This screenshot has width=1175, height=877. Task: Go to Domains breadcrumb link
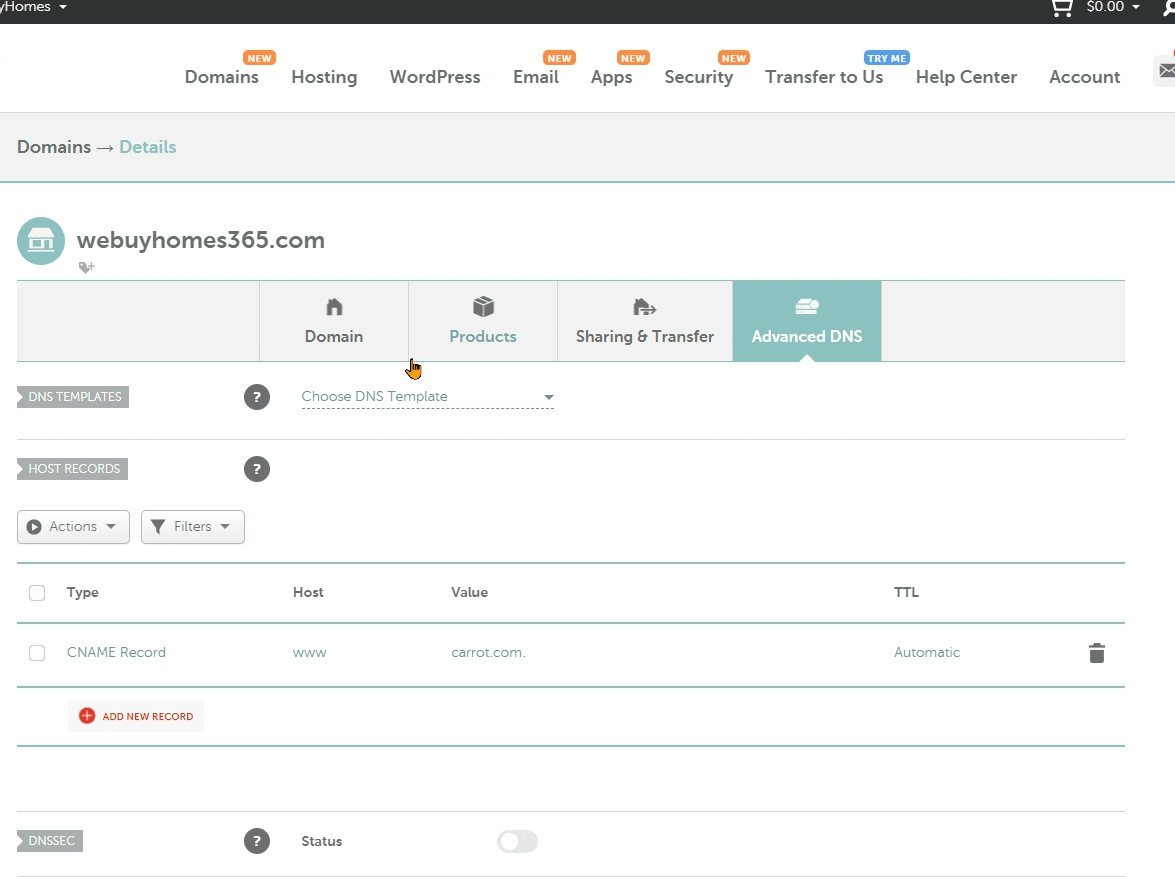[54, 147]
